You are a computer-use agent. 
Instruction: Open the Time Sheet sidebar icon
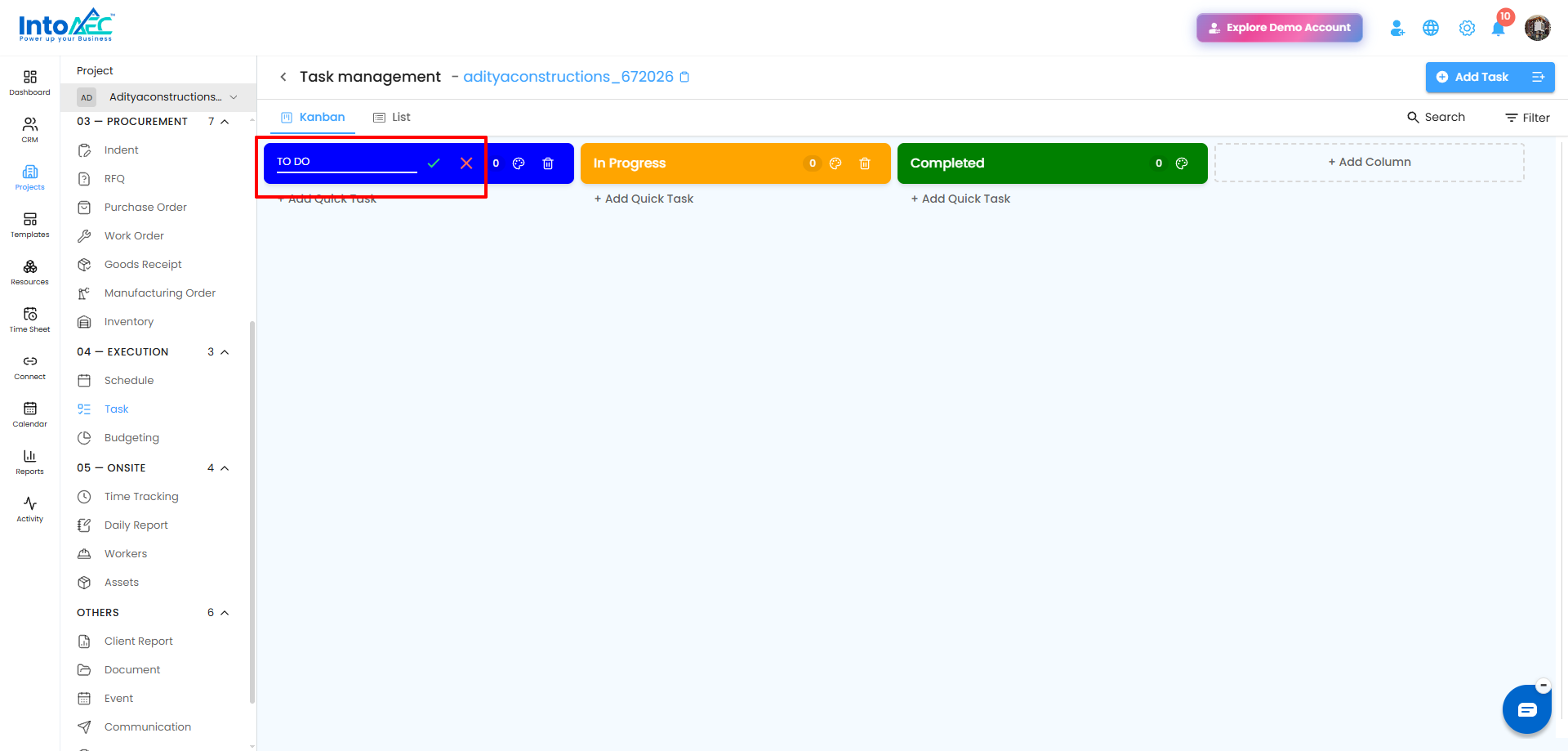click(30, 320)
